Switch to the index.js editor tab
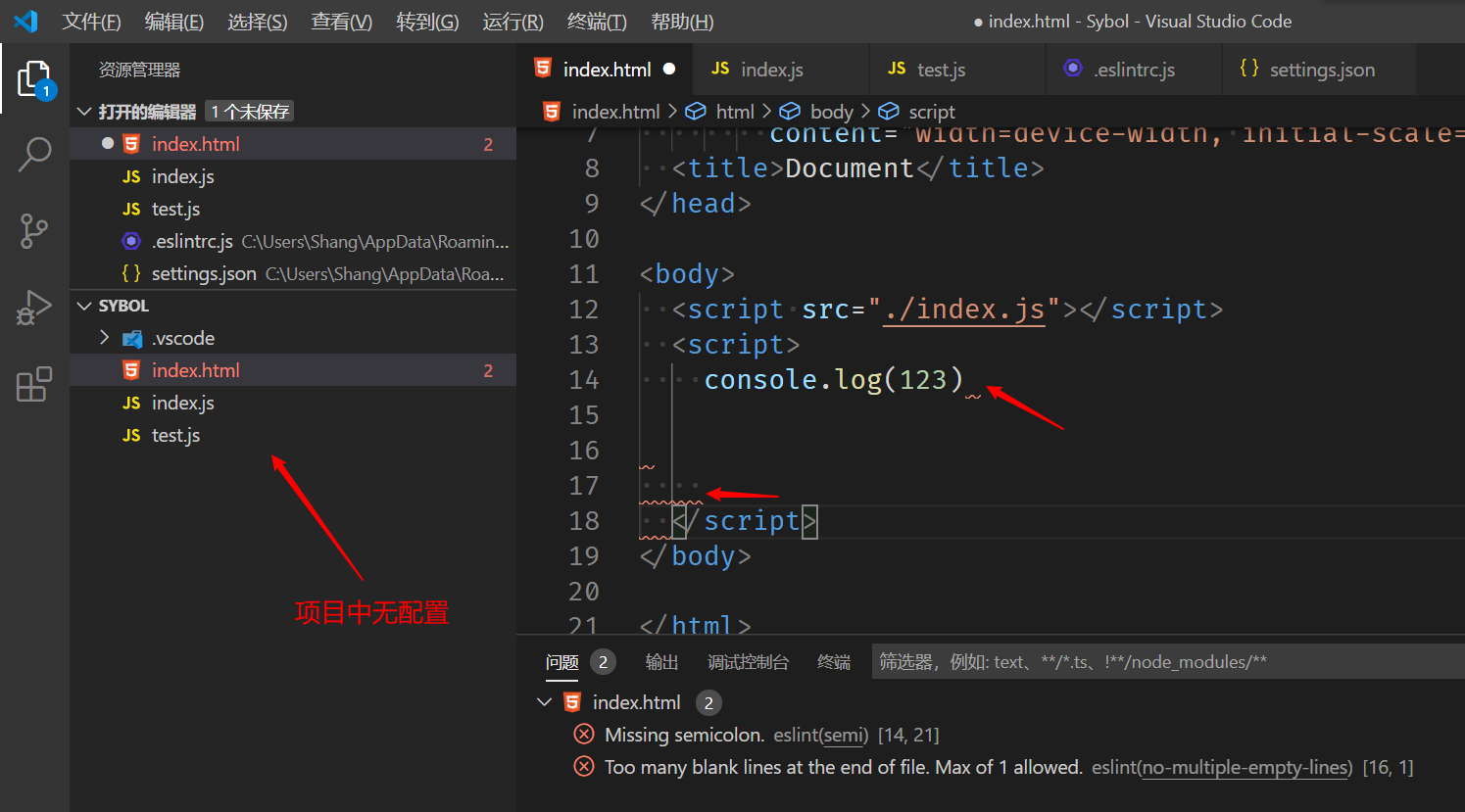This screenshot has width=1465, height=812. 781,69
